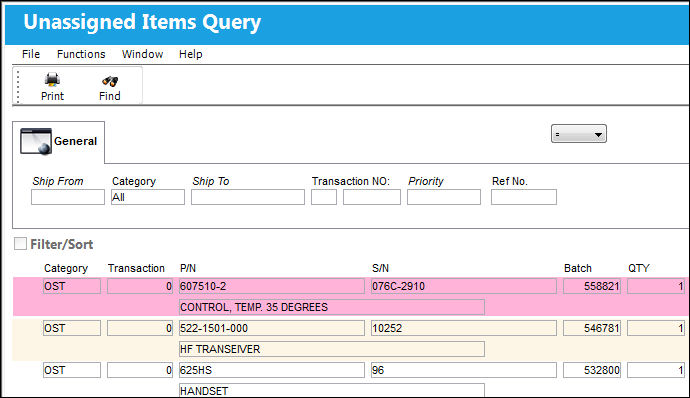Select description HANDSET
The image size is (690, 398).
[332, 391]
